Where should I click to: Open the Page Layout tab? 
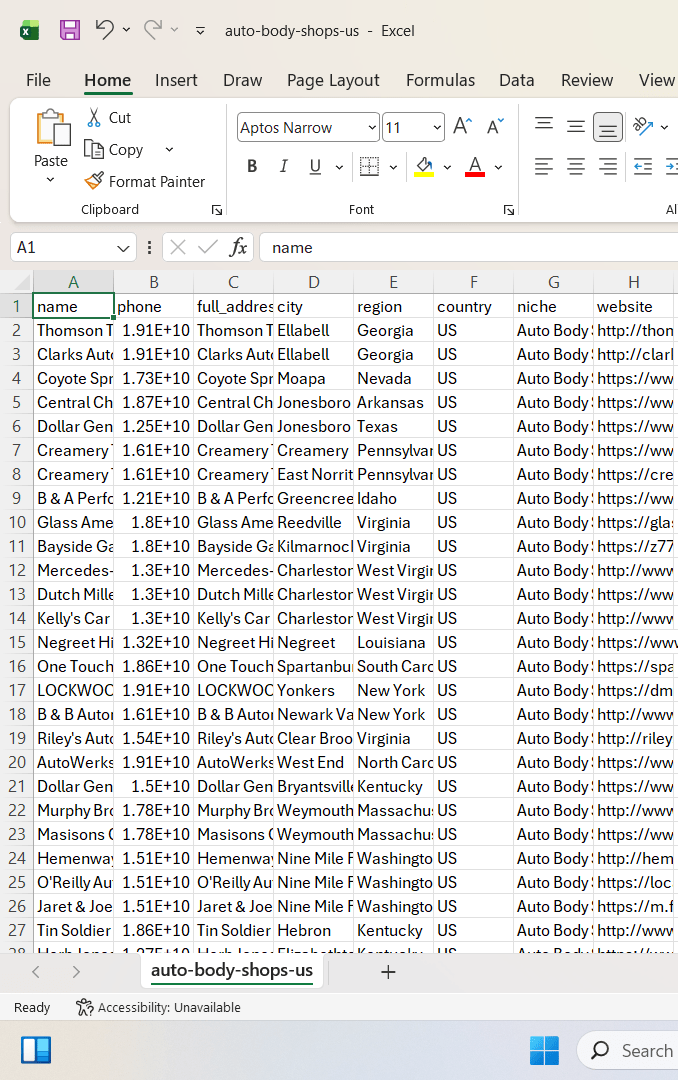click(x=333, y=80)
